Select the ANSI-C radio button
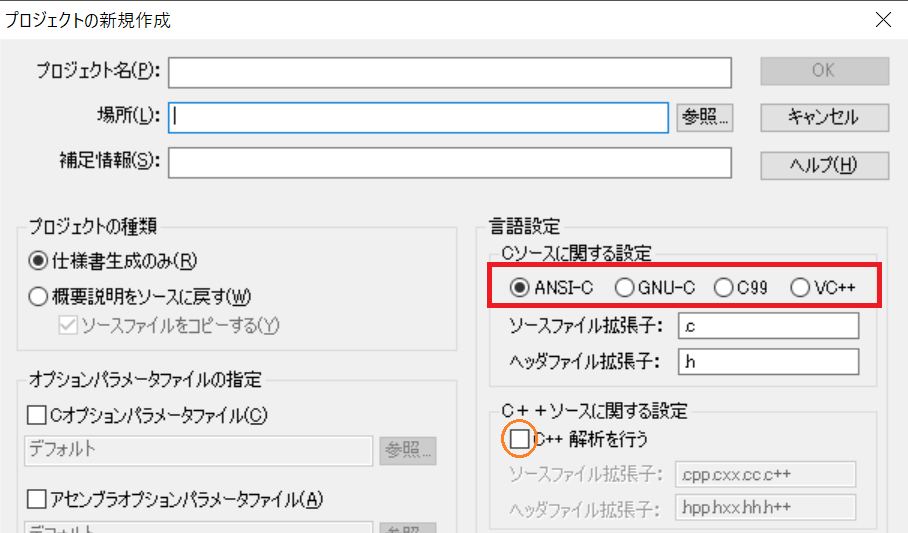The height and width of the screenshot is (533, 908). pos(520,288)
